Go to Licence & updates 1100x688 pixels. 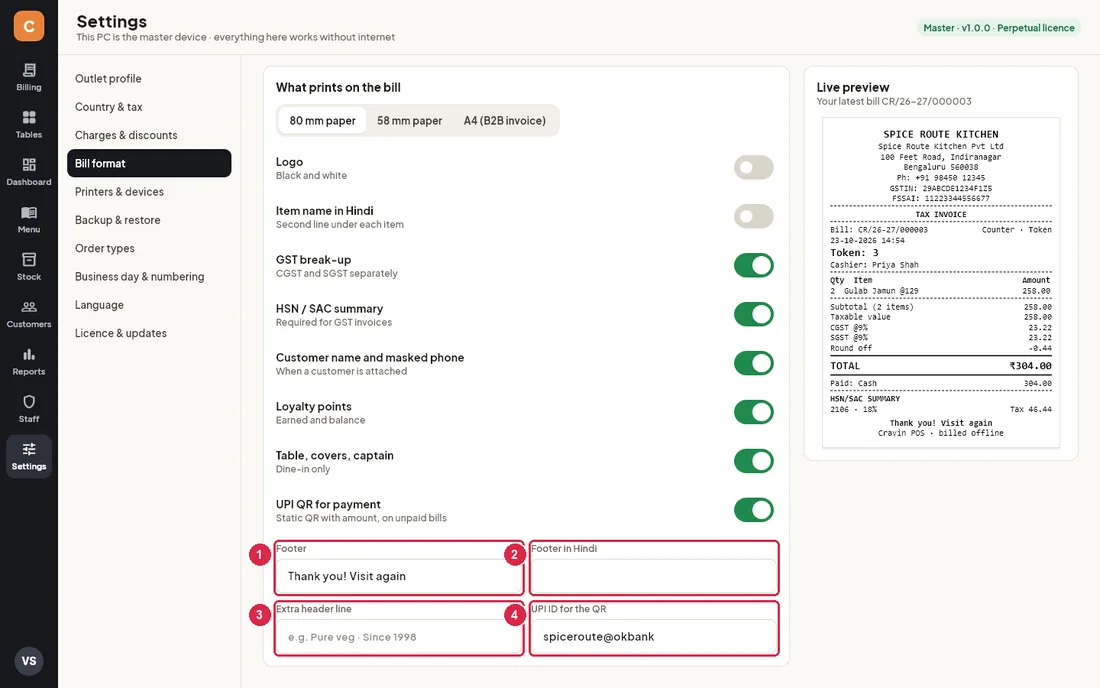coord(149,333)
